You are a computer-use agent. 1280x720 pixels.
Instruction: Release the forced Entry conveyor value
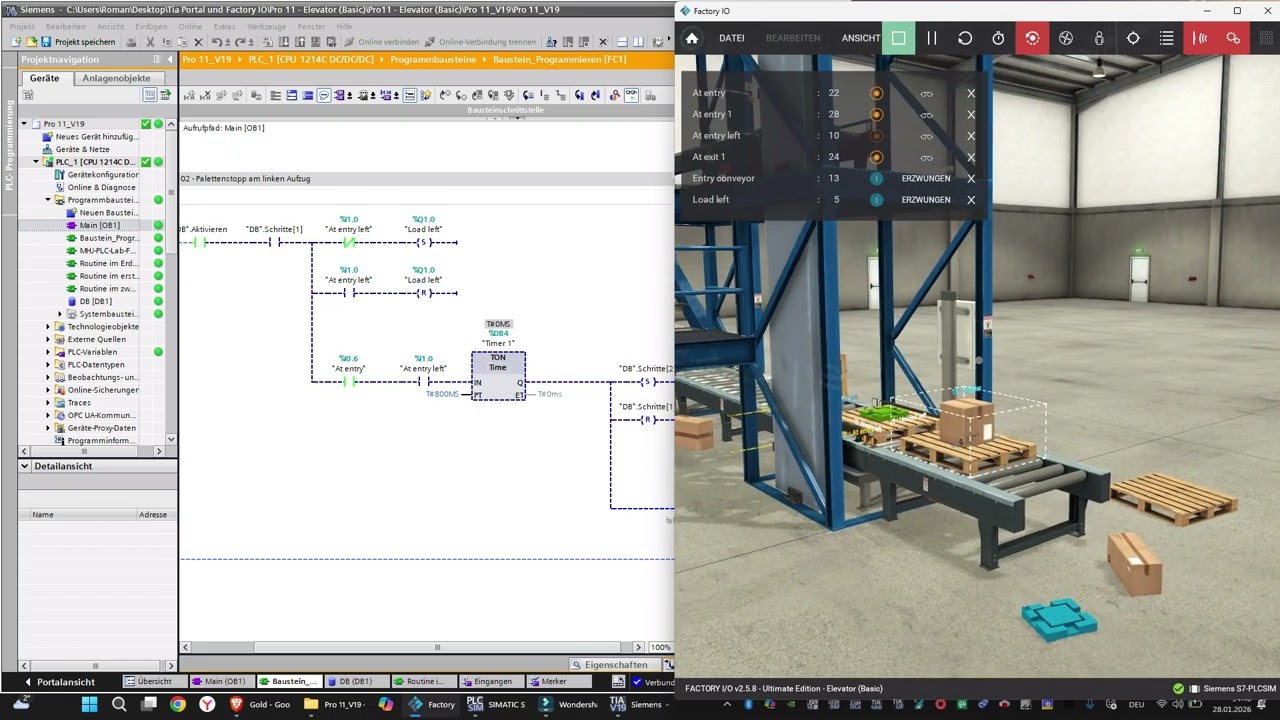[x=926, y=178]
